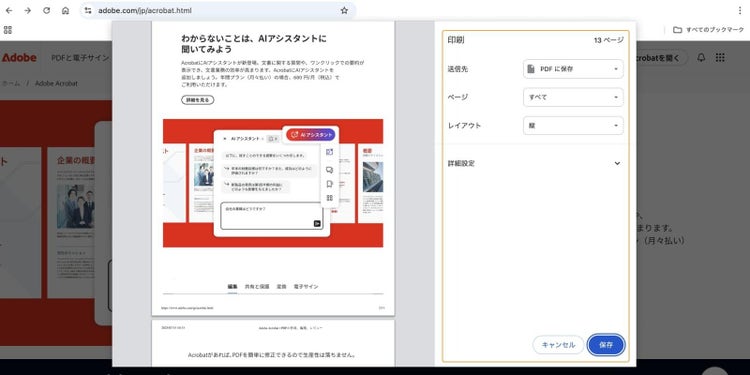Go back in browser history

9,11
